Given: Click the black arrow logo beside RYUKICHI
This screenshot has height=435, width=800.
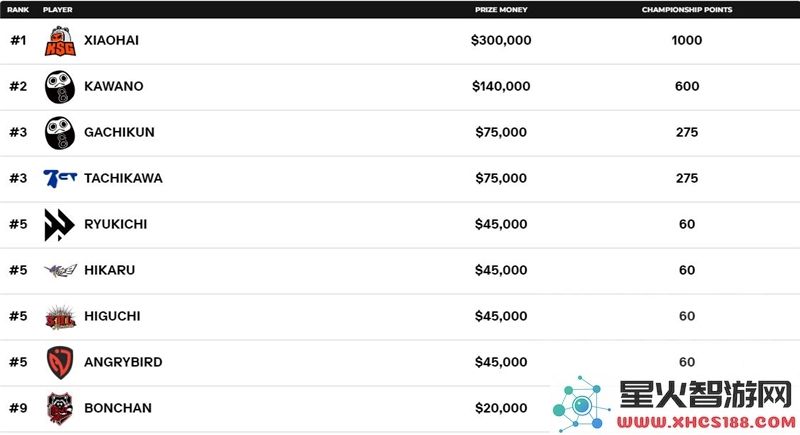Looking at the screenshot, I should point(60,224).
